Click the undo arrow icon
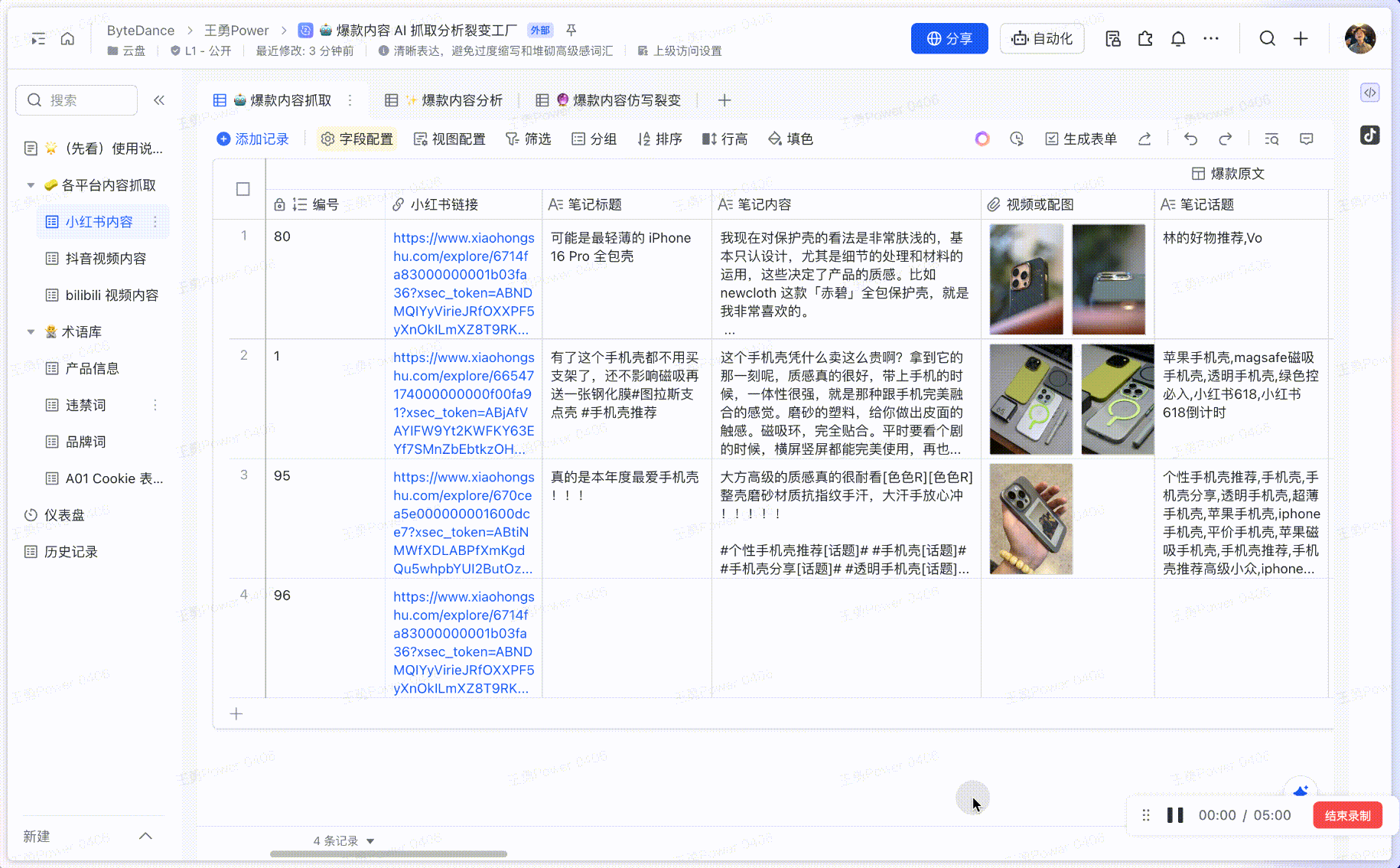1400x868 pixels. click(x=1190, y=139)
